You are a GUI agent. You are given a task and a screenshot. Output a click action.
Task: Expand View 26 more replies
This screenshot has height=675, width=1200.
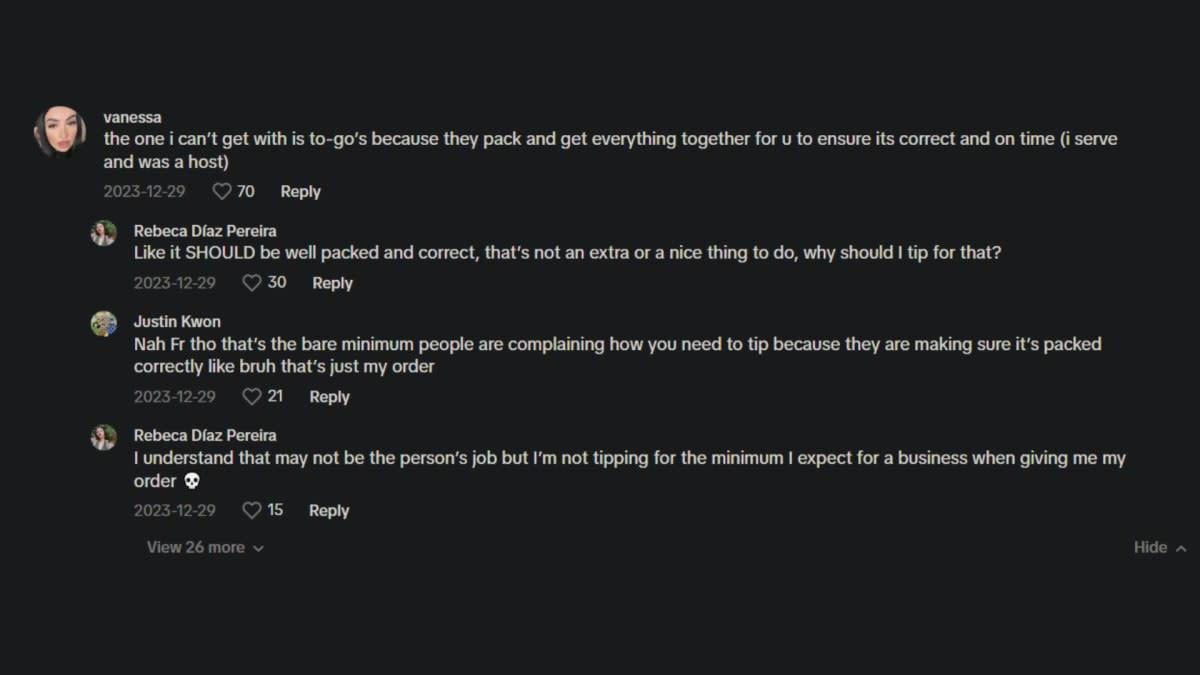[205, 548]
